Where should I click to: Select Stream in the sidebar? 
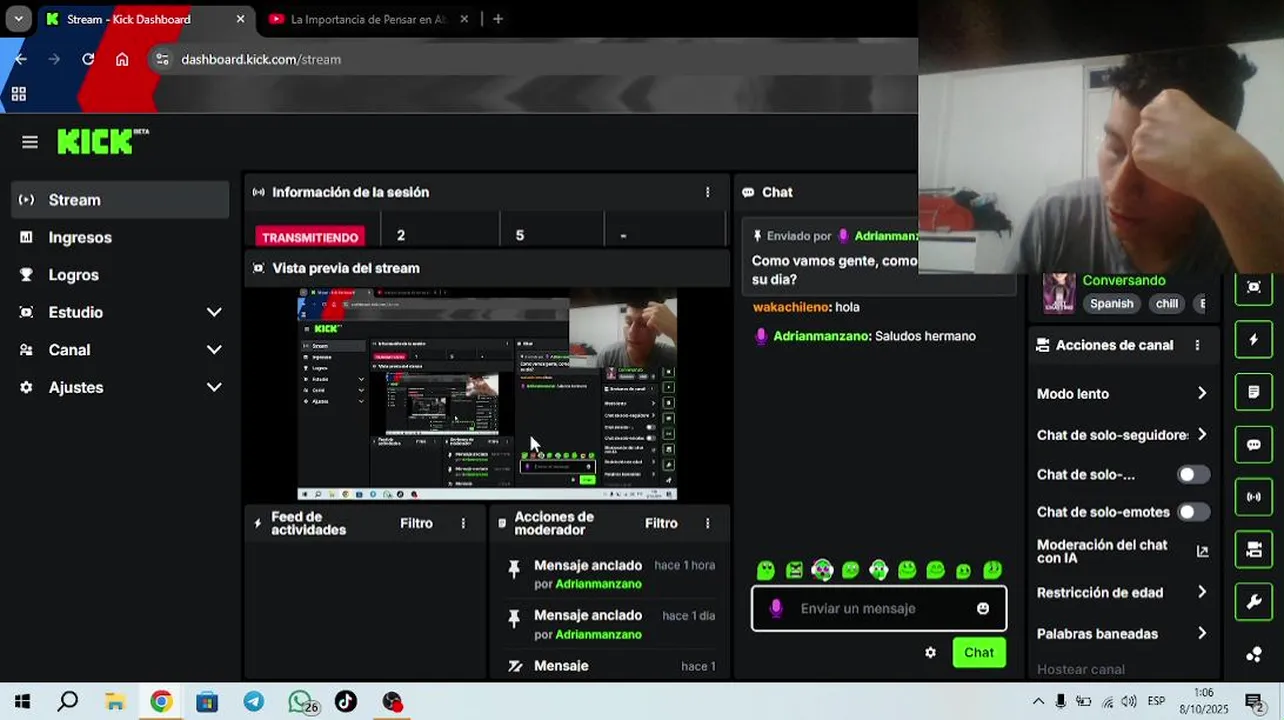coord(121,200)
